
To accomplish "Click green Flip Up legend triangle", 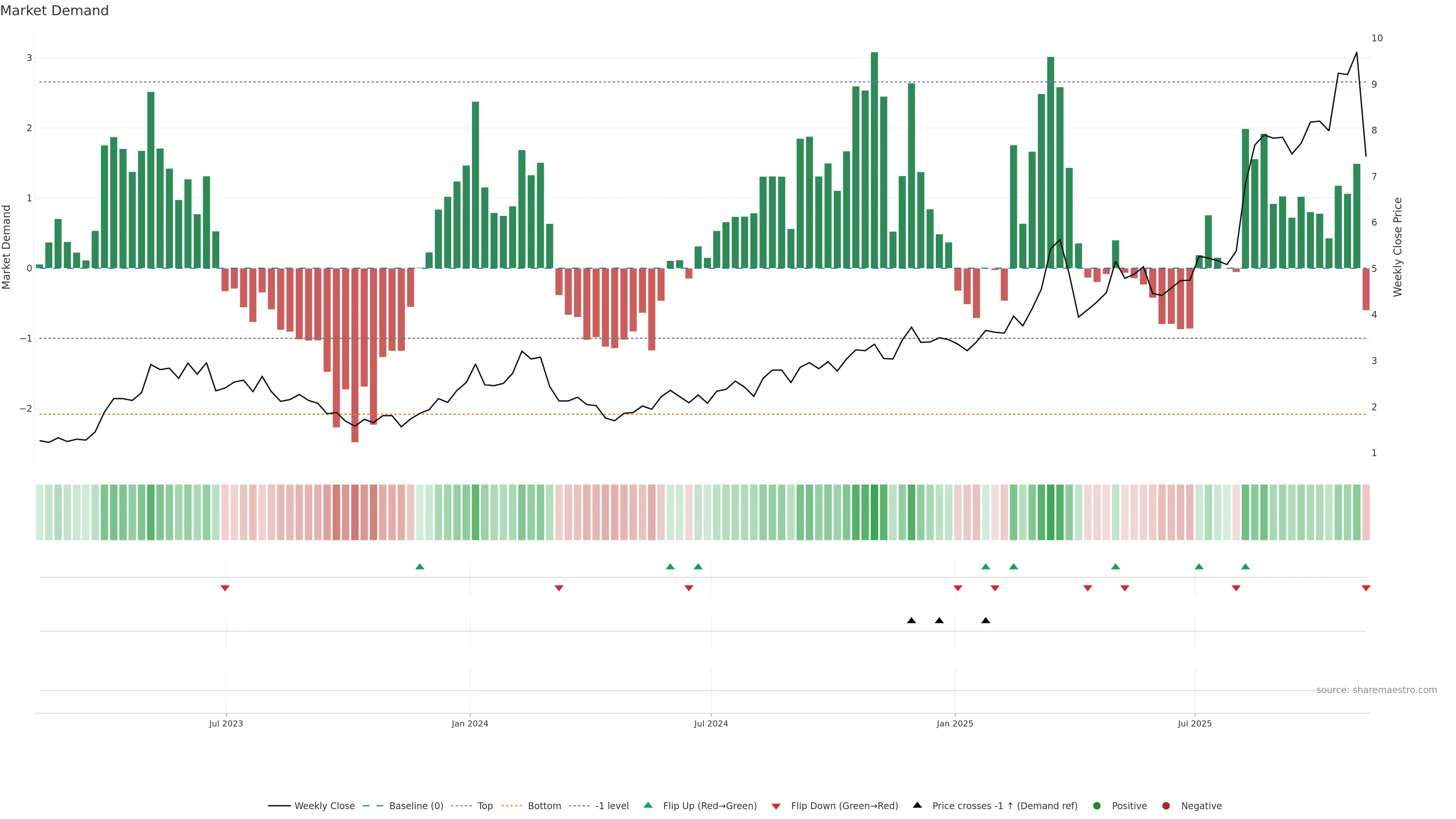I will pos(648,805).
